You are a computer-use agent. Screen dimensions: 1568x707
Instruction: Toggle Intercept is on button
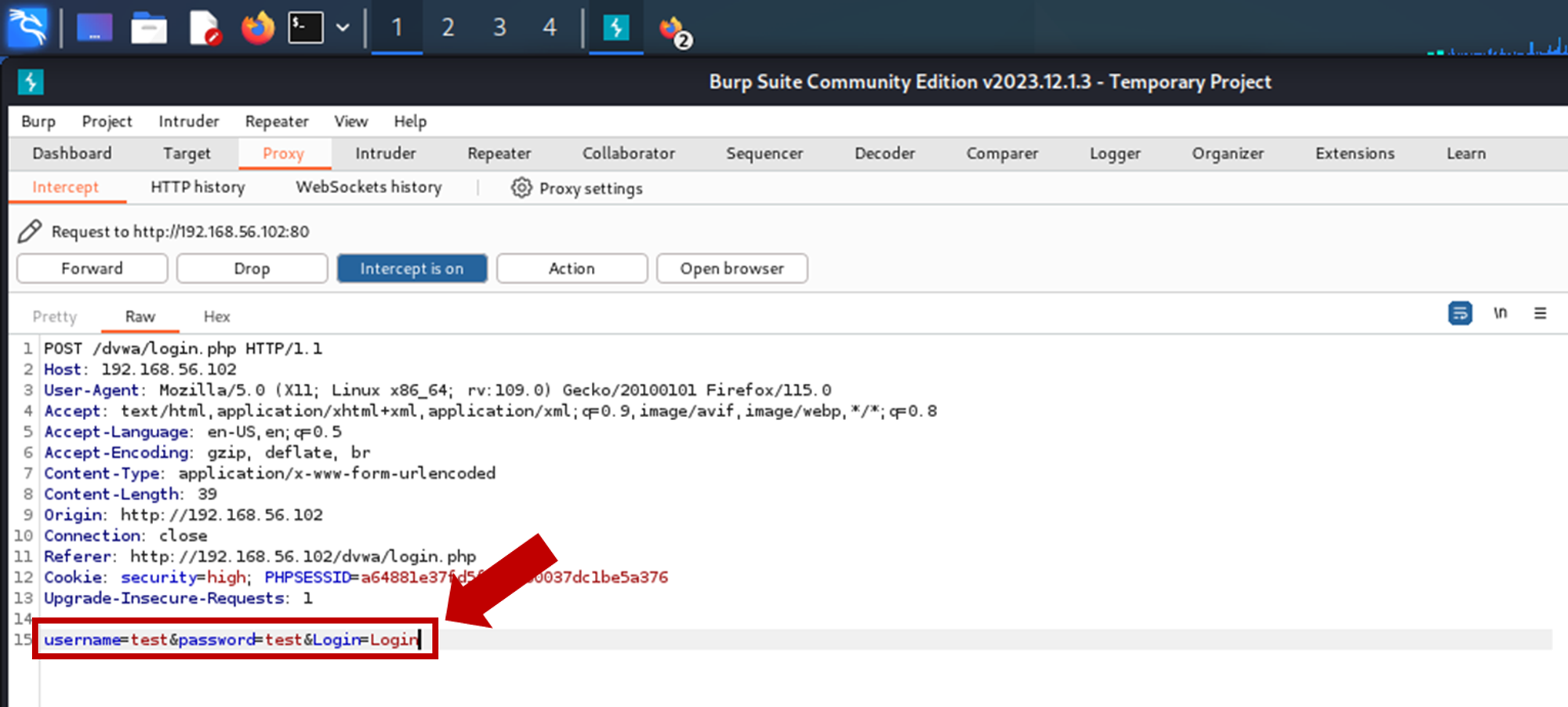[412, 268]
